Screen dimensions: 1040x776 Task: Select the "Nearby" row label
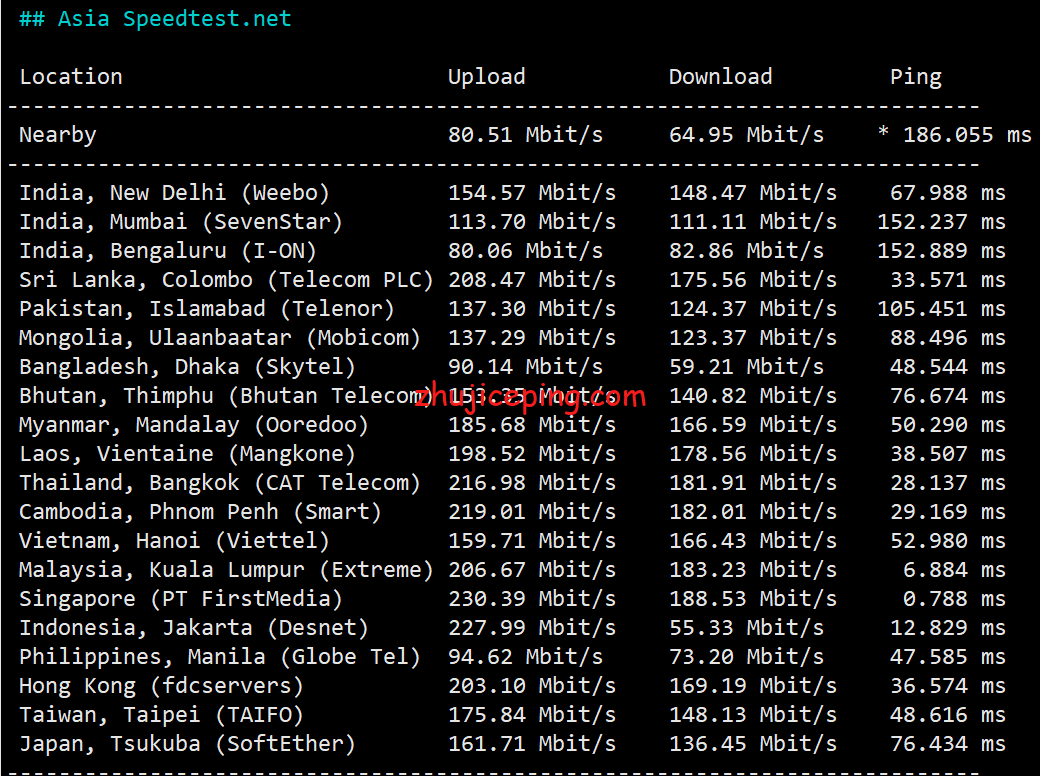[58, 135]
